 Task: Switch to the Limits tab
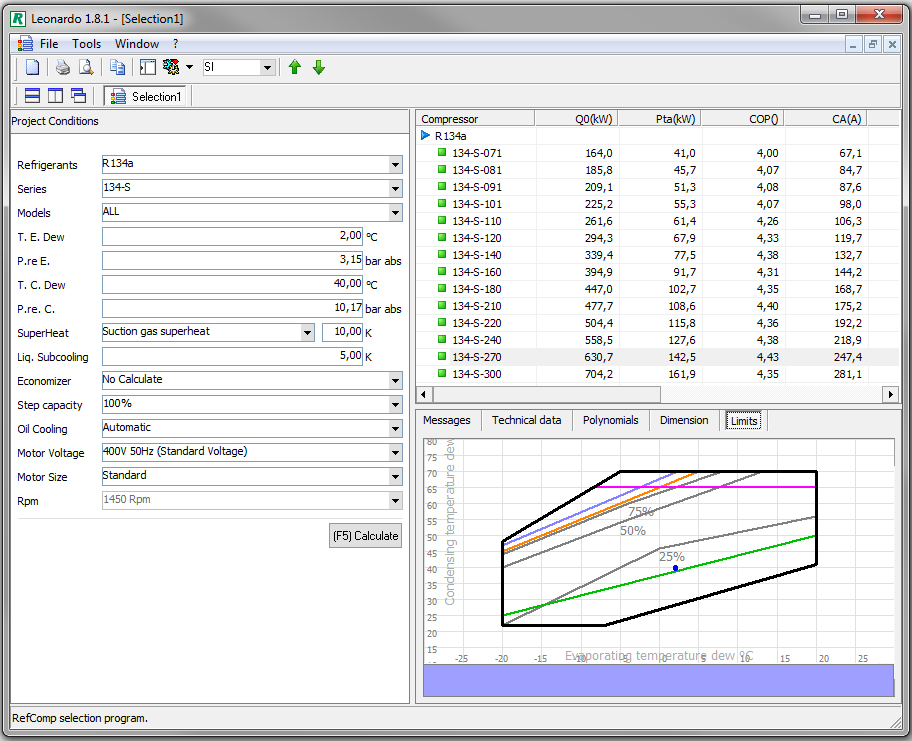(744, 421)
